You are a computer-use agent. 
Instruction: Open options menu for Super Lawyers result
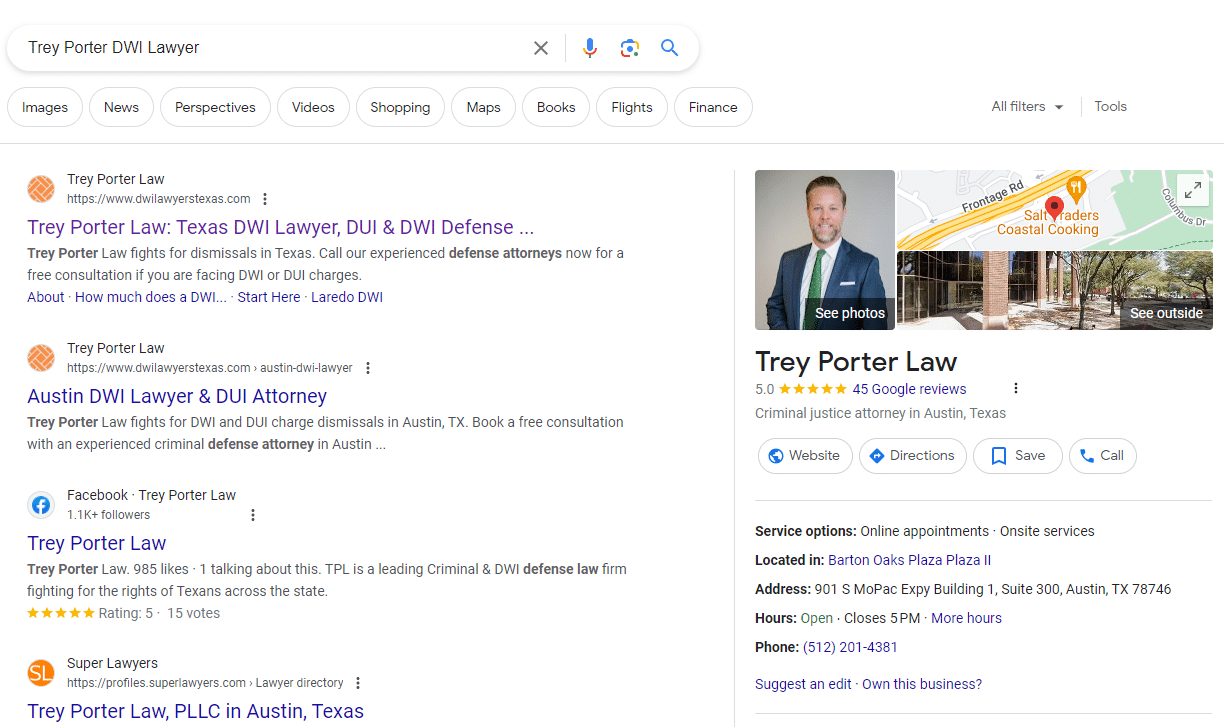click(358, 683)
